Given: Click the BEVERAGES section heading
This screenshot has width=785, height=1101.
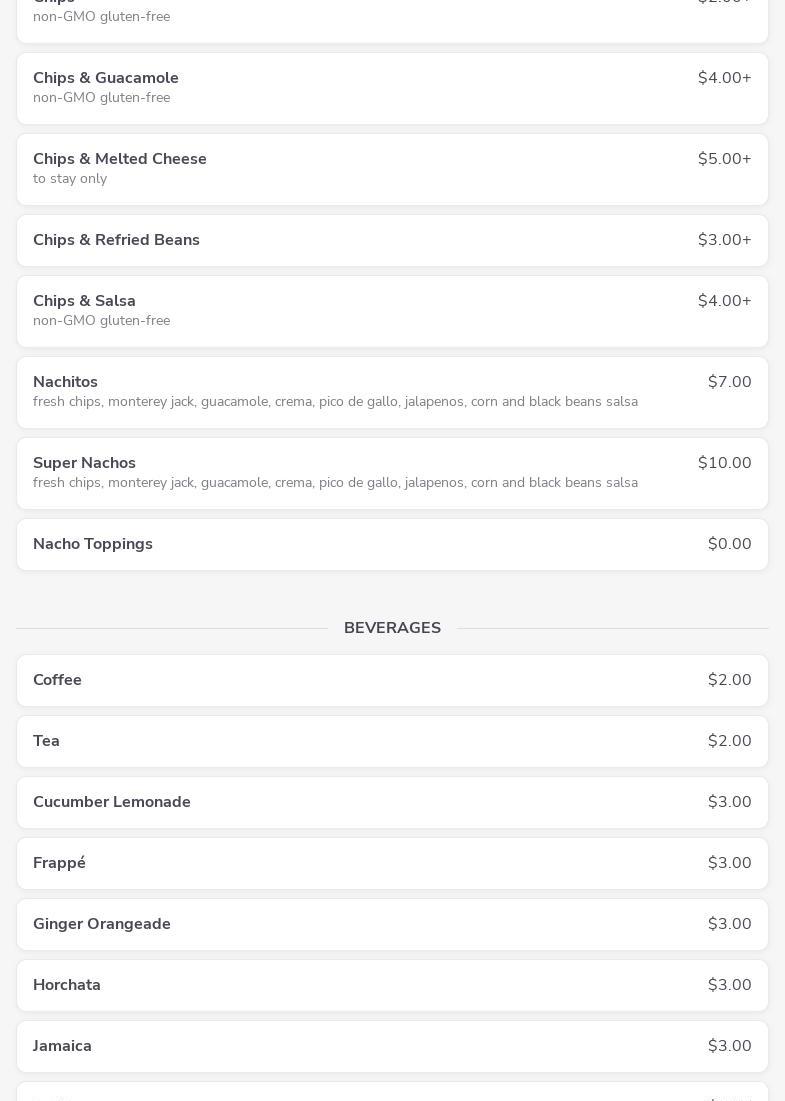Looking at the screenshot, I should [392, 628].
